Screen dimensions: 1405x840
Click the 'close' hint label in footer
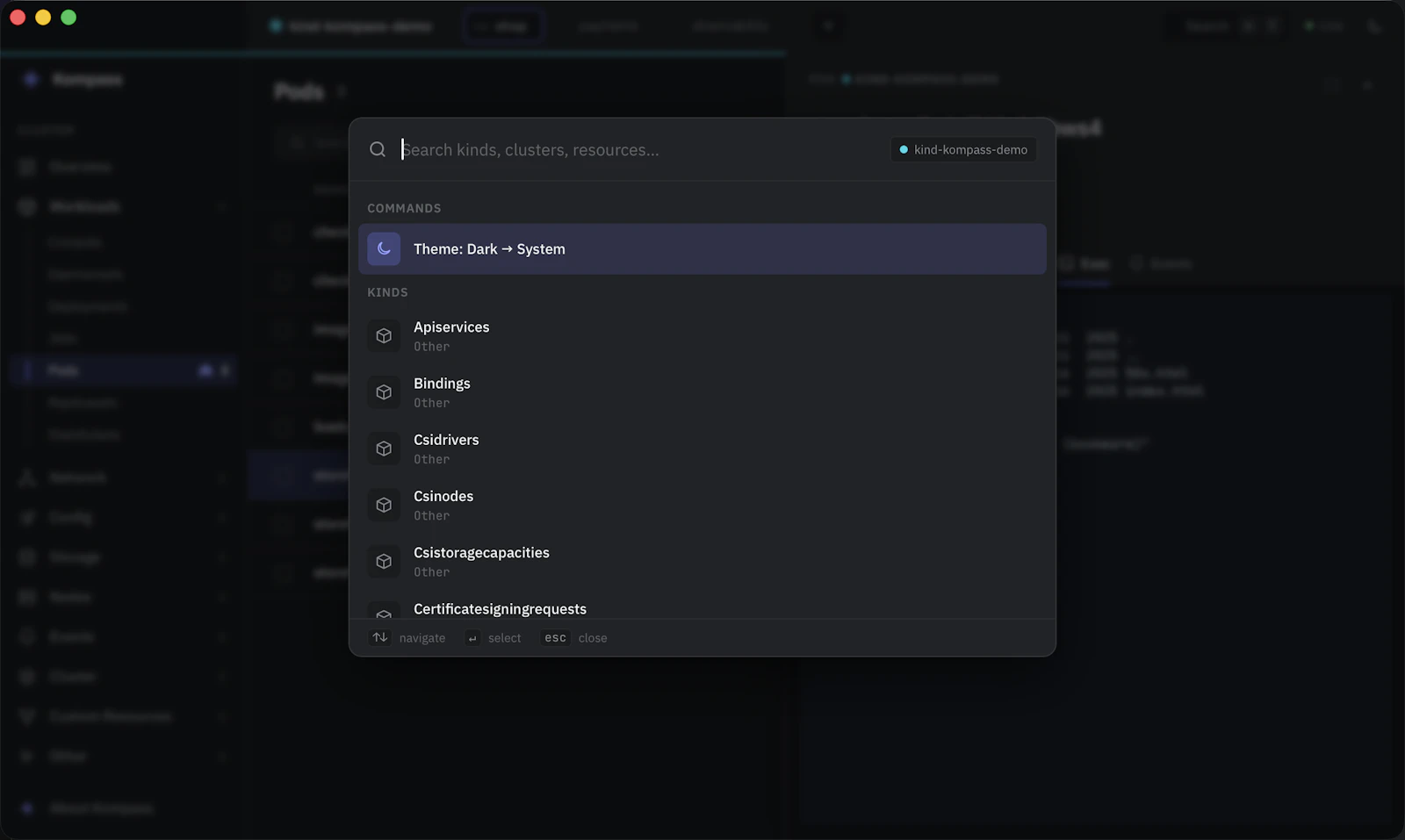pyautogui.click(x=593, y=638)
